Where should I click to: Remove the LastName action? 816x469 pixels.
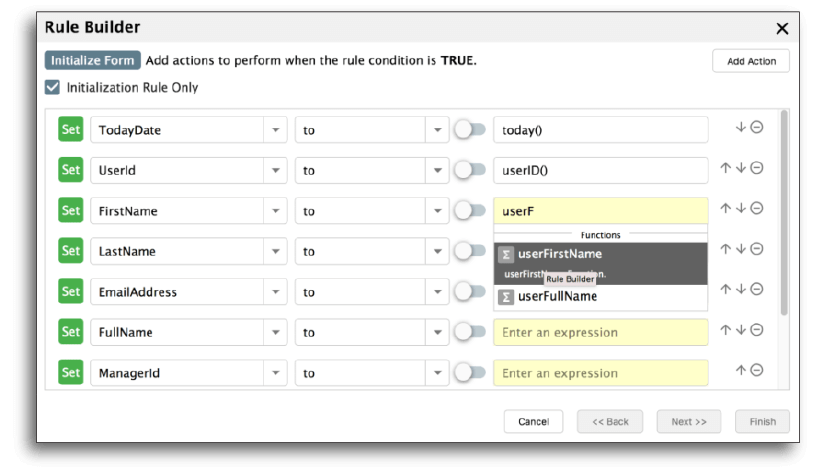[x=757, y=249]
